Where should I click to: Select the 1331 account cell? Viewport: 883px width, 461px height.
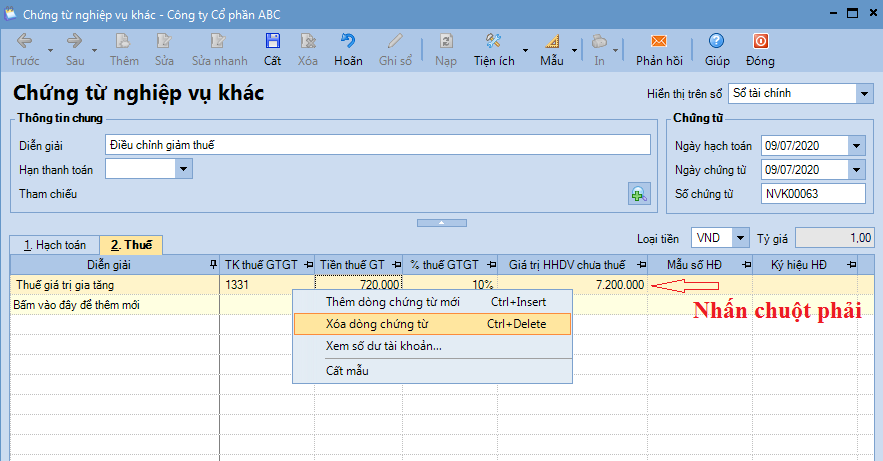[267, 285]
